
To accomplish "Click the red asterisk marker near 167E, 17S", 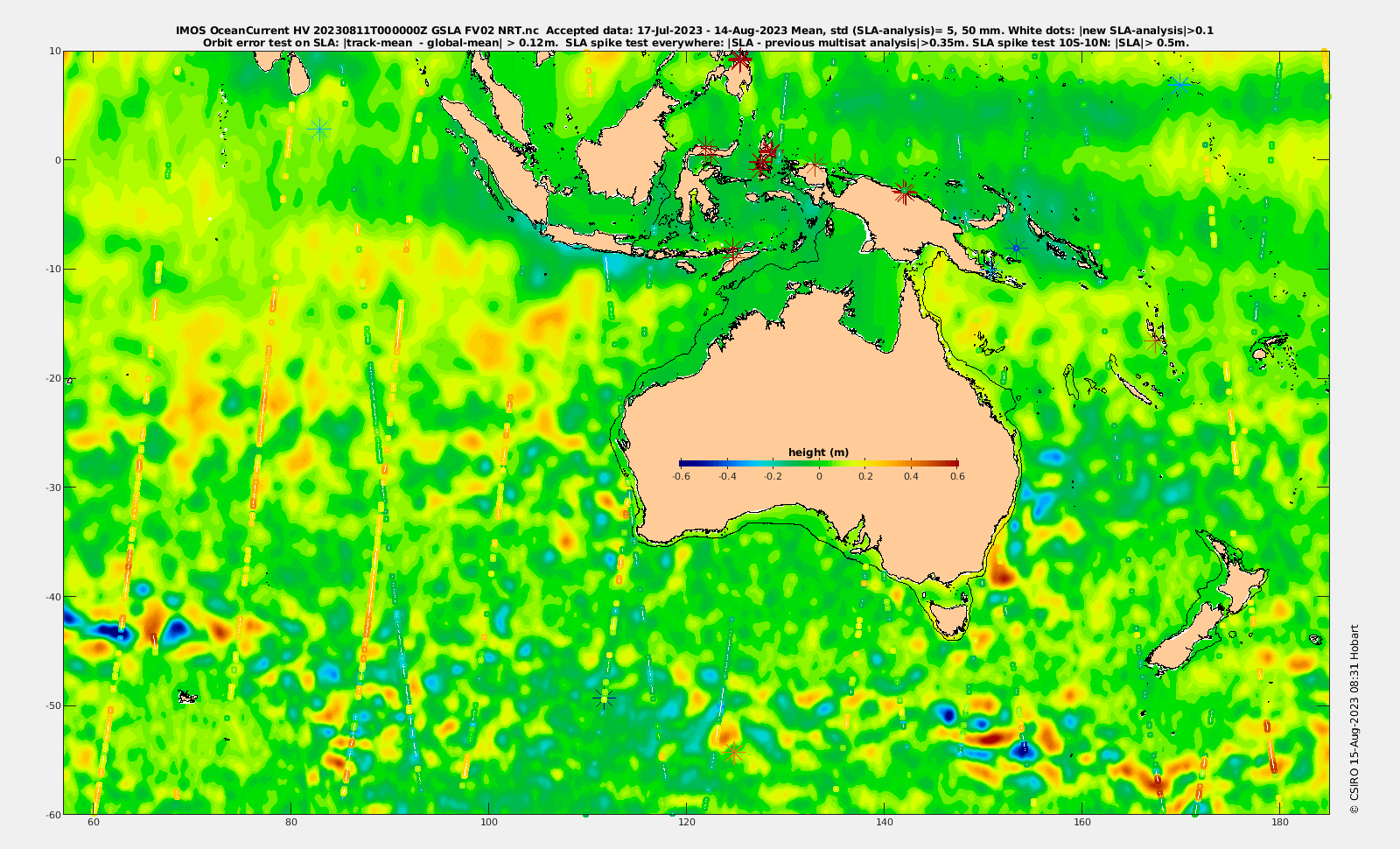I will 1155,340.
